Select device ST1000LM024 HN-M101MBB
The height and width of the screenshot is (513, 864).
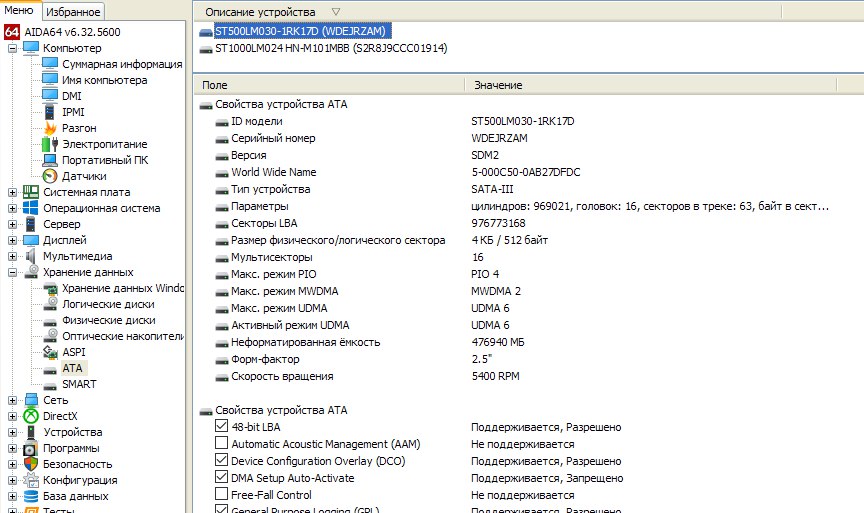(x=331, y=48)
